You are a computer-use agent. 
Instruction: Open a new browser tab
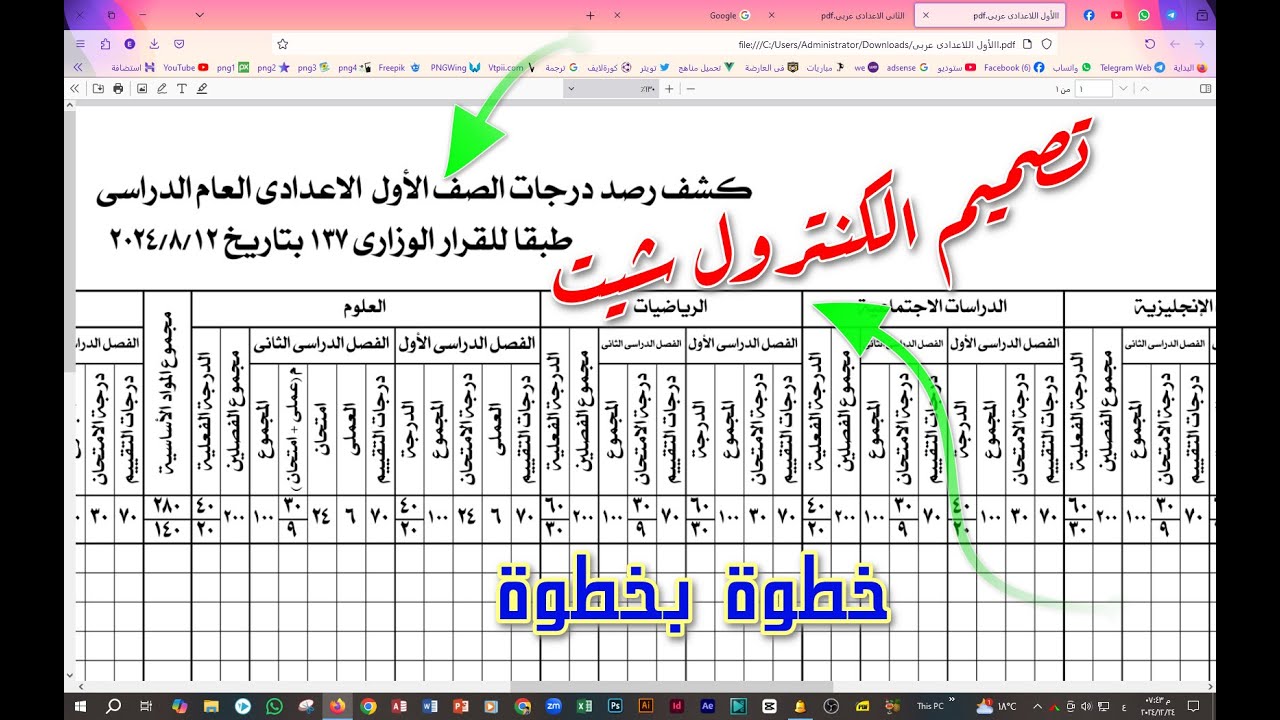click(590, 15)
